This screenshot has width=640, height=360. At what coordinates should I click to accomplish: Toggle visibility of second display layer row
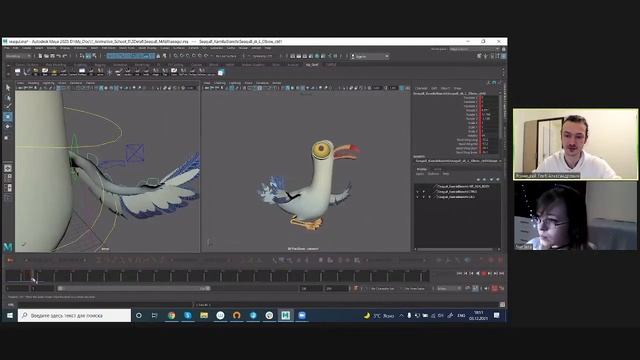click(417, 191)
